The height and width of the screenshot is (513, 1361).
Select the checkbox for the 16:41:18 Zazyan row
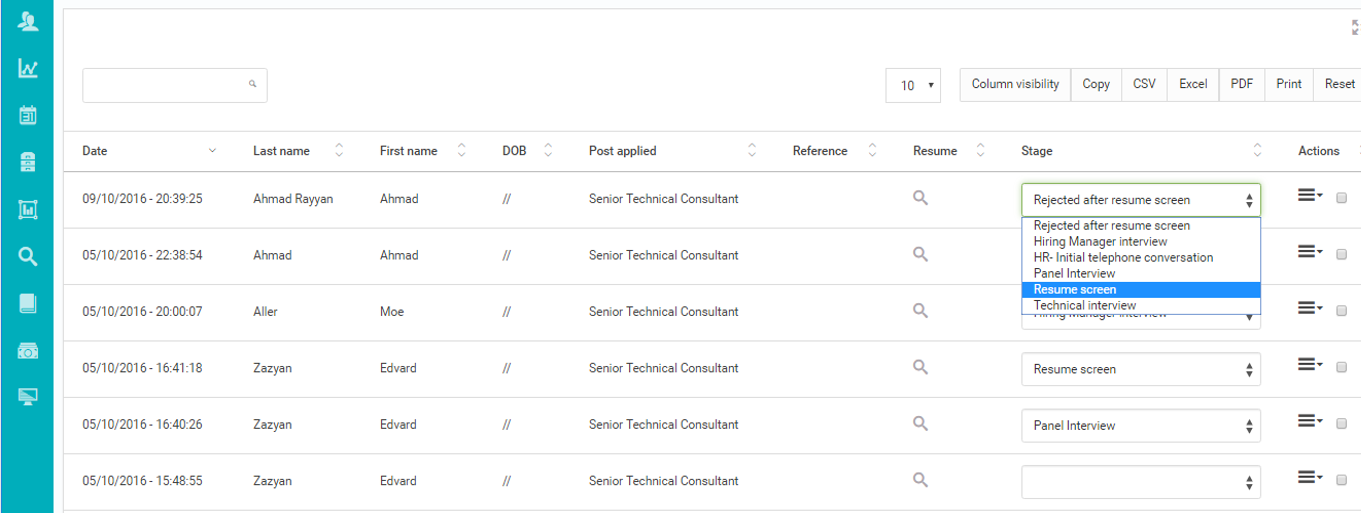coord(1341,368)
